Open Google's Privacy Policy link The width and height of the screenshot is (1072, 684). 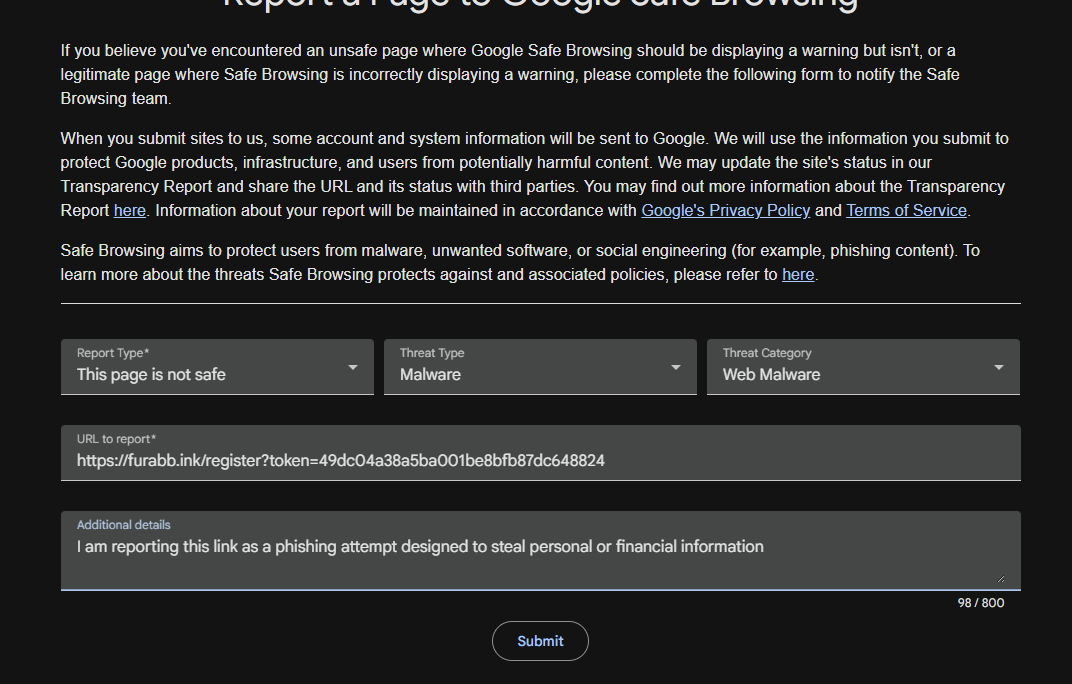725,211
